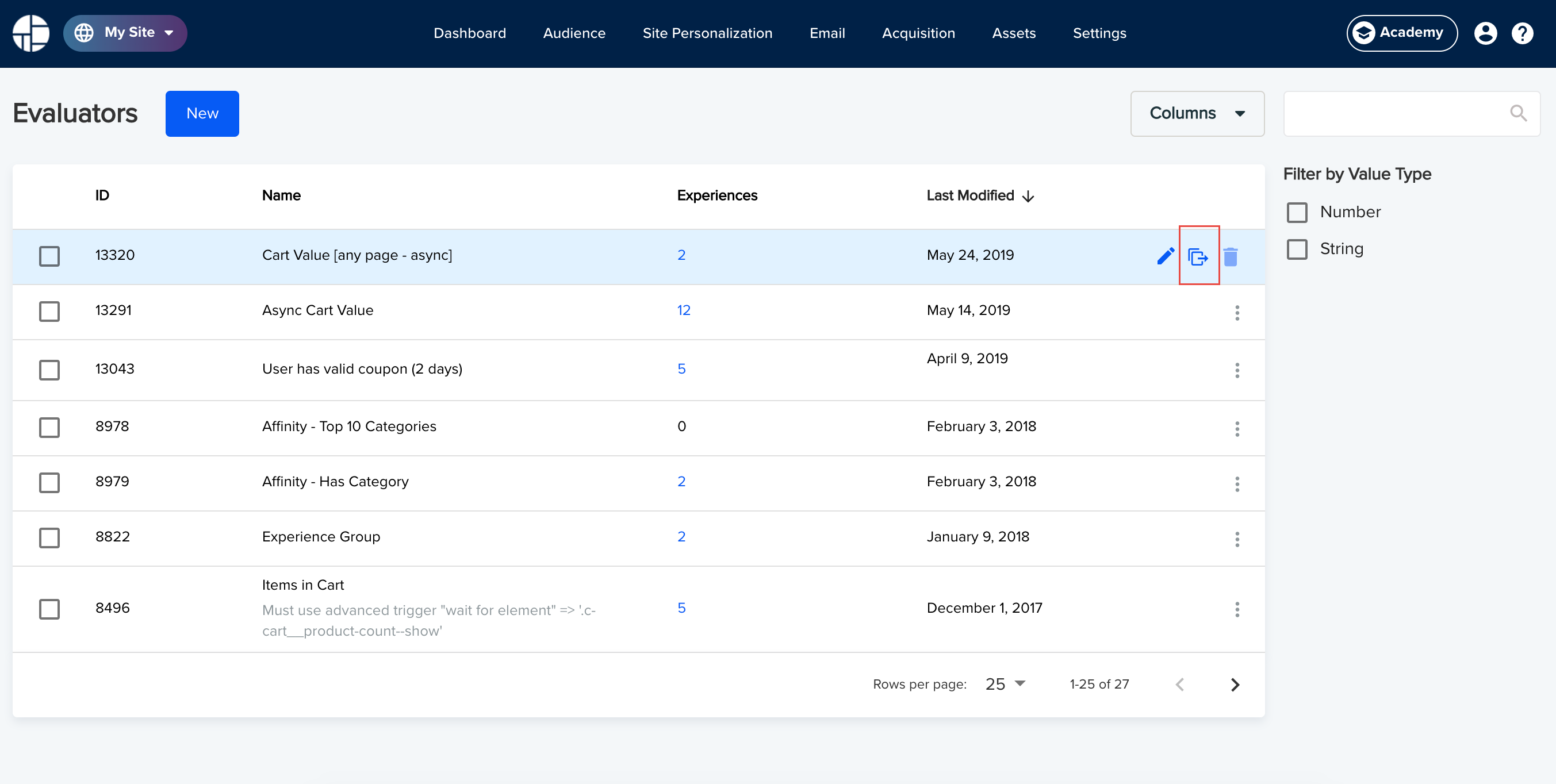
Task: Open the user account profile icon
Action: 1485,33
